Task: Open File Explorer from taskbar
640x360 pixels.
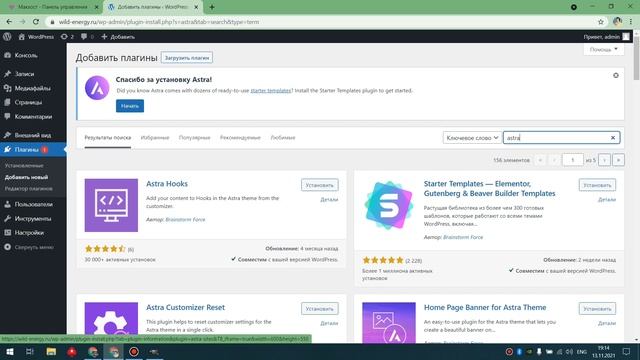Action: [51, 351]
